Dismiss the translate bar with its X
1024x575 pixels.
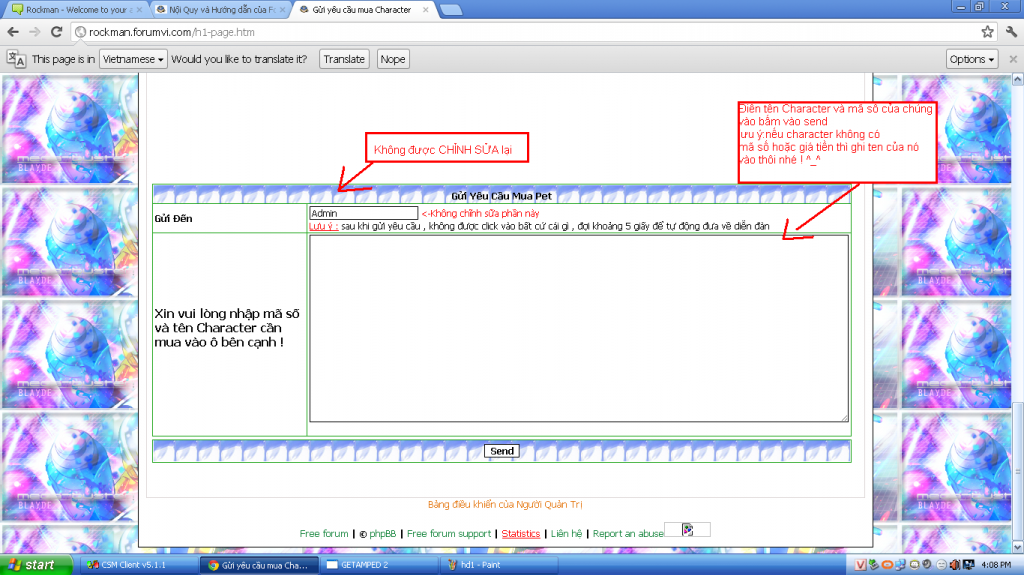click(1013, 59)
